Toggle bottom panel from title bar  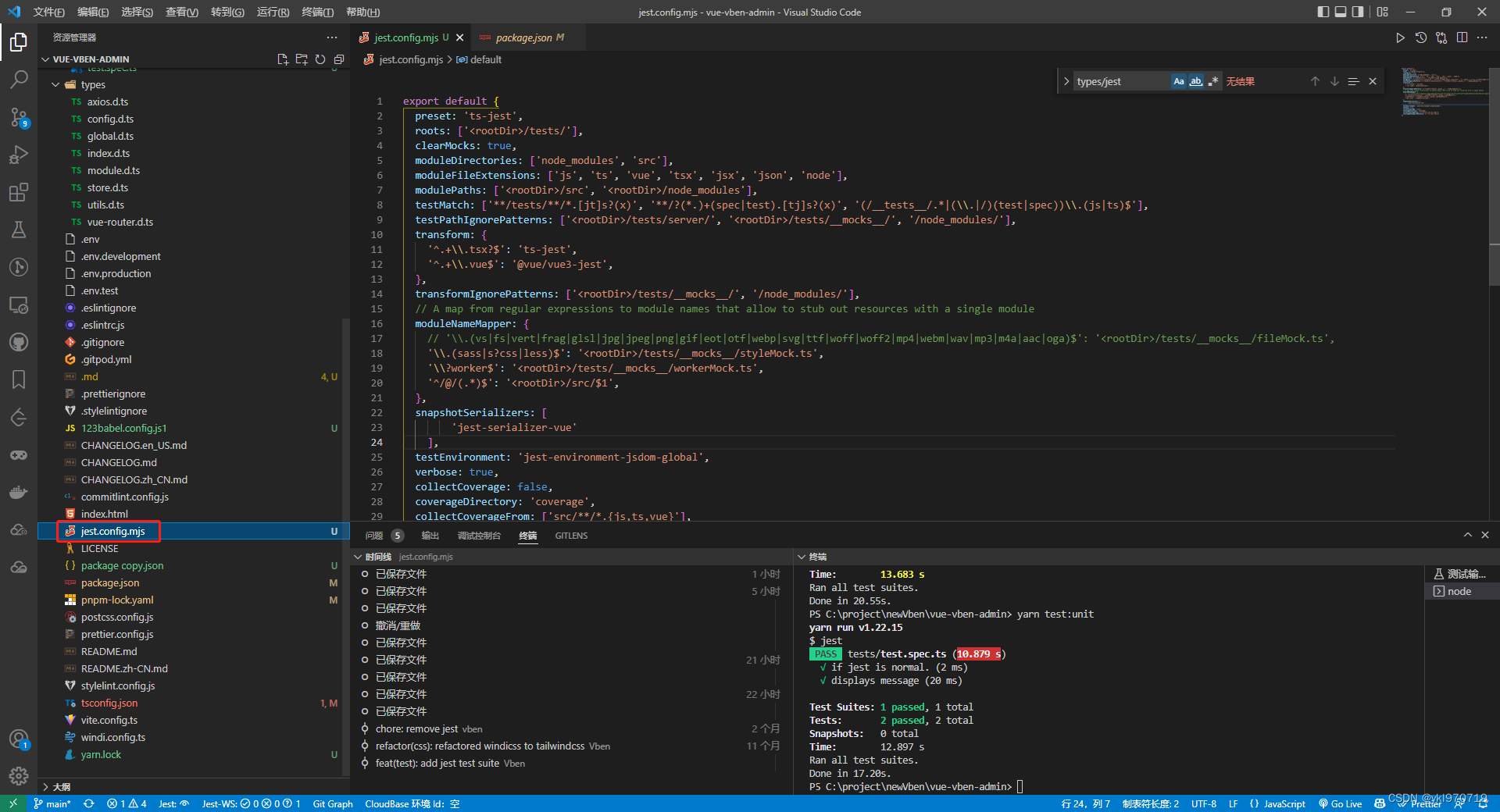coord(1341,12)
